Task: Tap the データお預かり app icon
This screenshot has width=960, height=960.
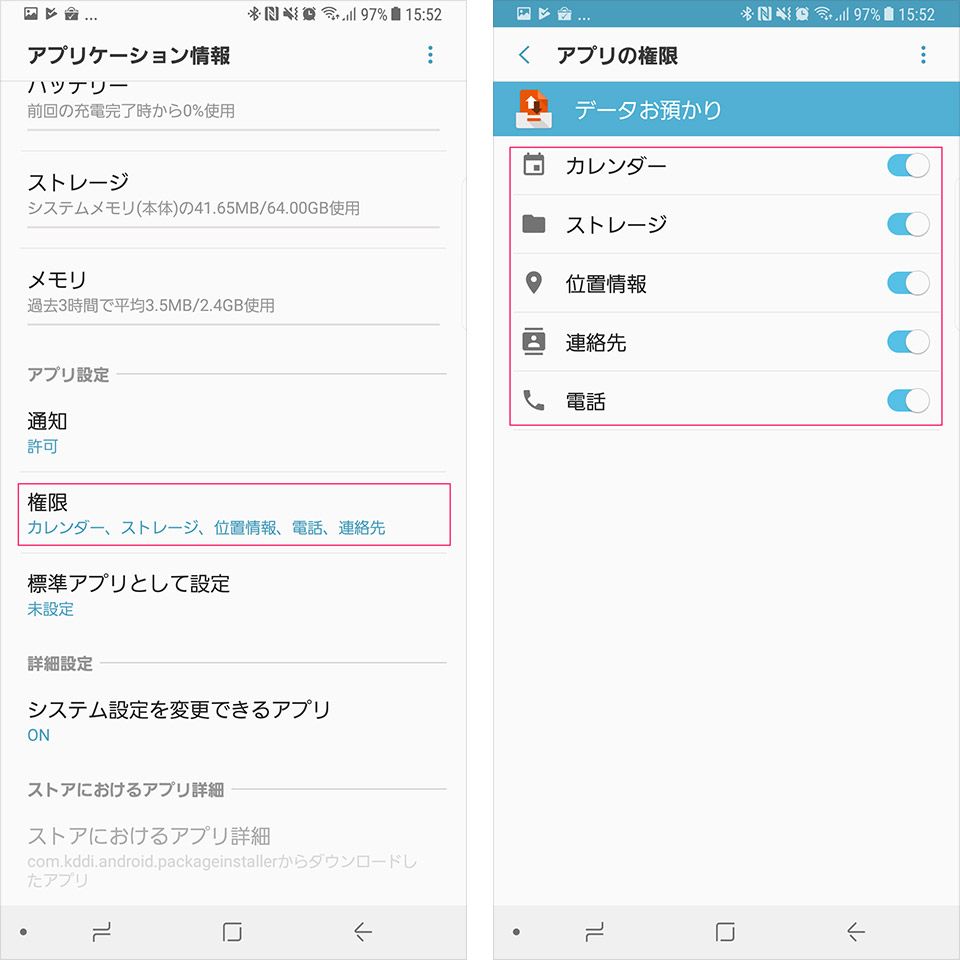Action: point(534,109)
